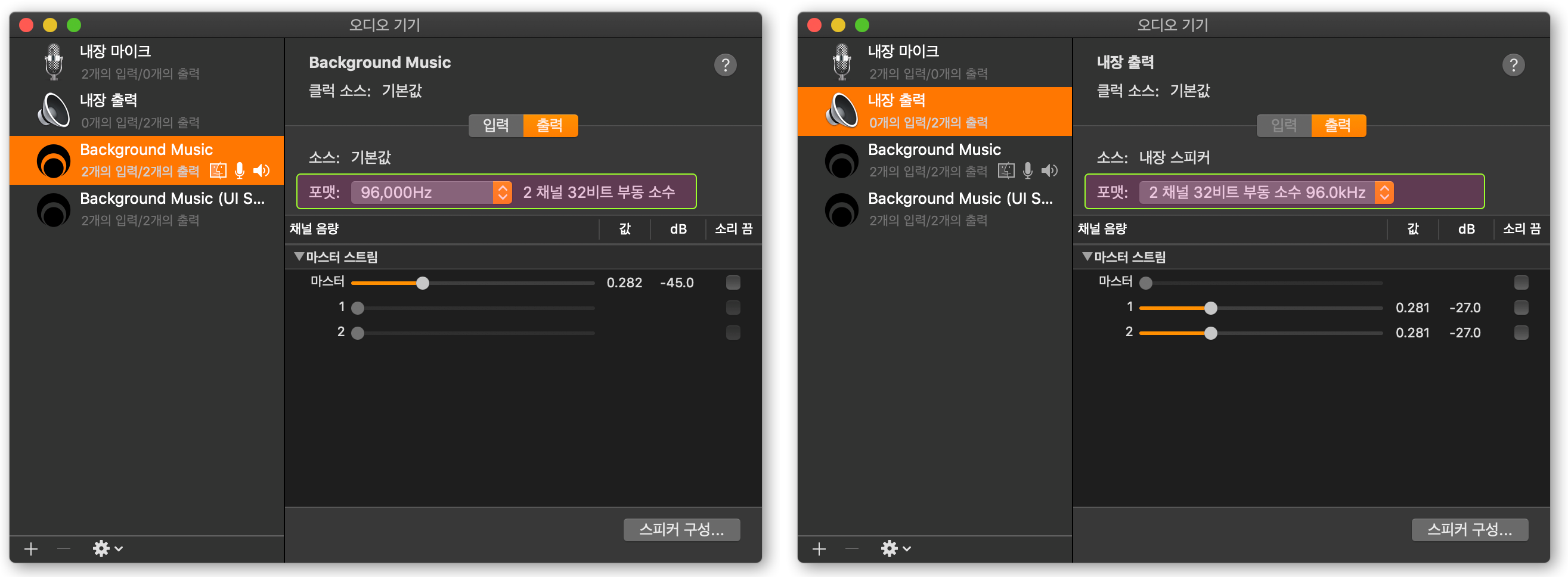Click the default output speaker badge in left window

coord(262,171)
